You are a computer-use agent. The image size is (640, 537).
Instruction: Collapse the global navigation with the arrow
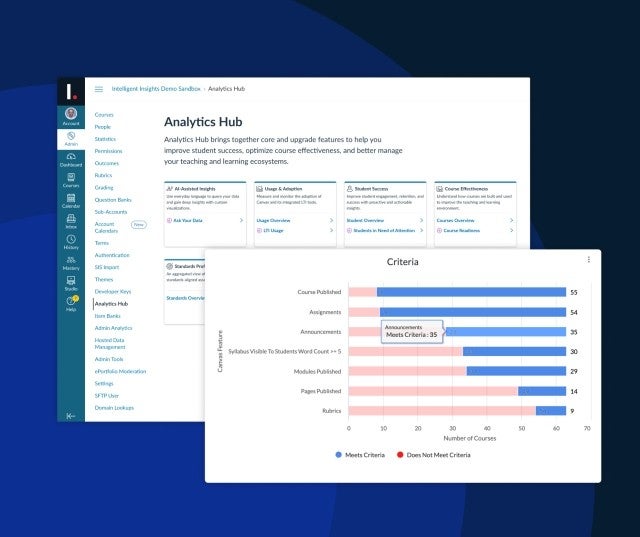pos(70,415)
